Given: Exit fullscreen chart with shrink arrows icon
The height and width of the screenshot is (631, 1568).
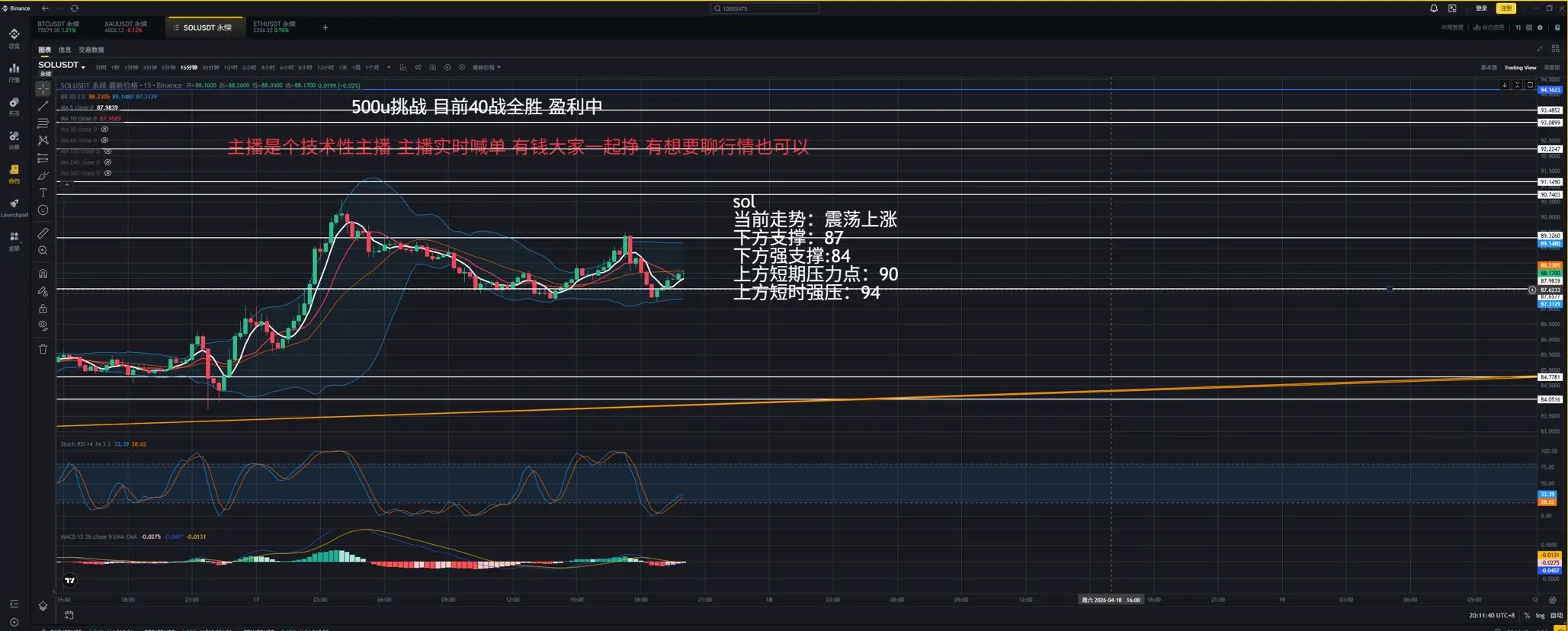Looking at the screenshot, I should click(1539, 49).
